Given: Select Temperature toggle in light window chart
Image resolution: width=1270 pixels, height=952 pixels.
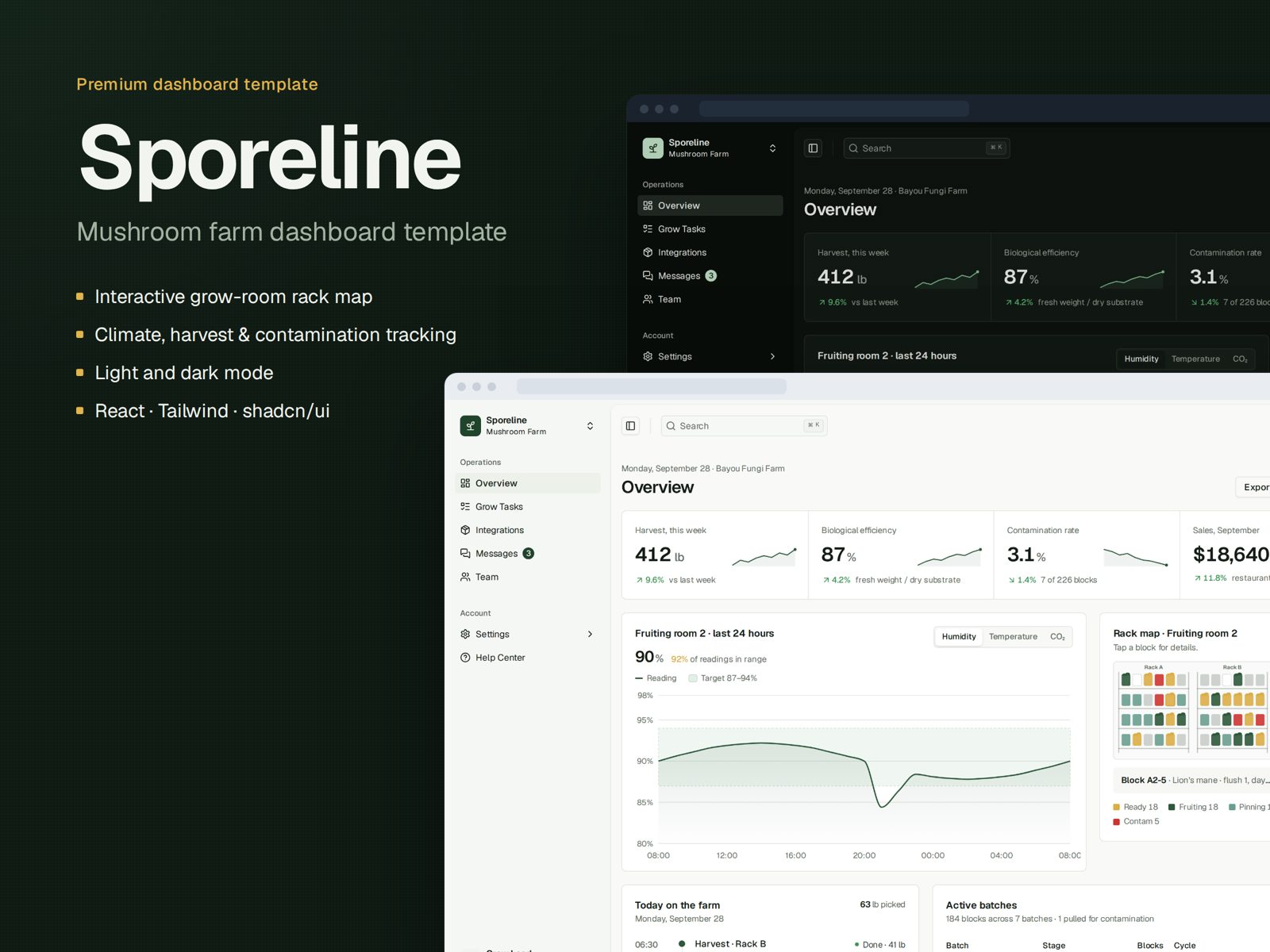Looking at the screenshot, I should 1013,636.
